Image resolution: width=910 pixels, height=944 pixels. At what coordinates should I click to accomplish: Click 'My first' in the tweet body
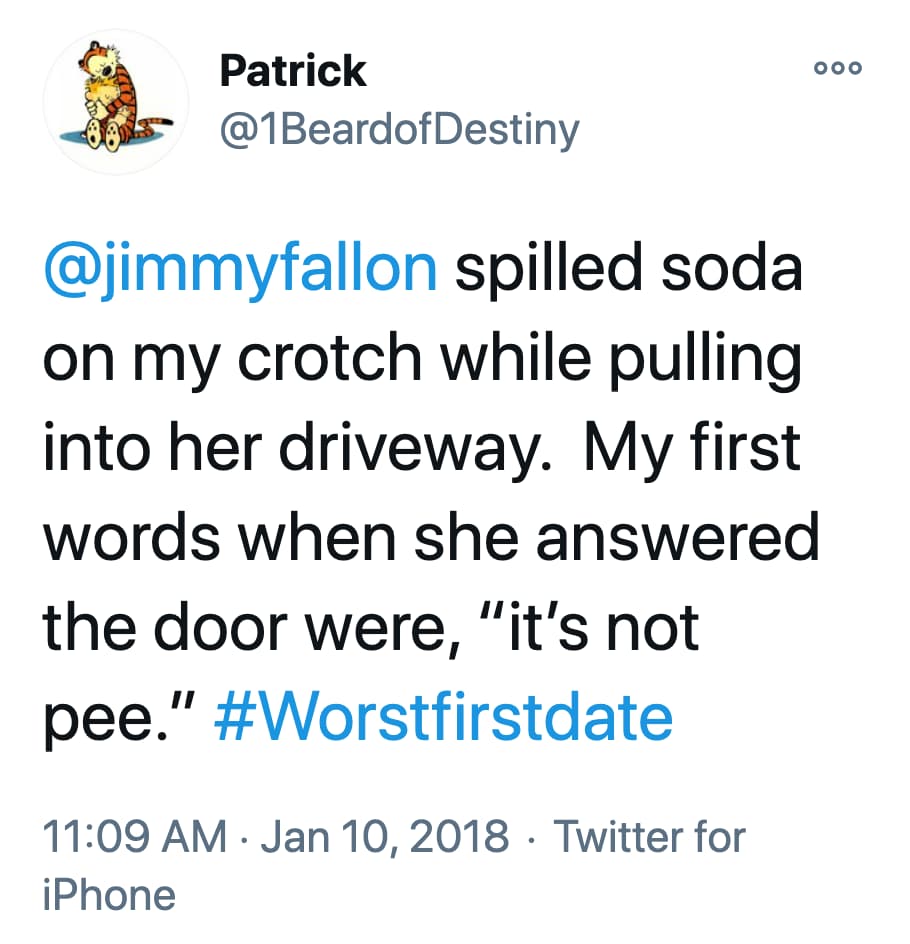click(x=692, y=447)
